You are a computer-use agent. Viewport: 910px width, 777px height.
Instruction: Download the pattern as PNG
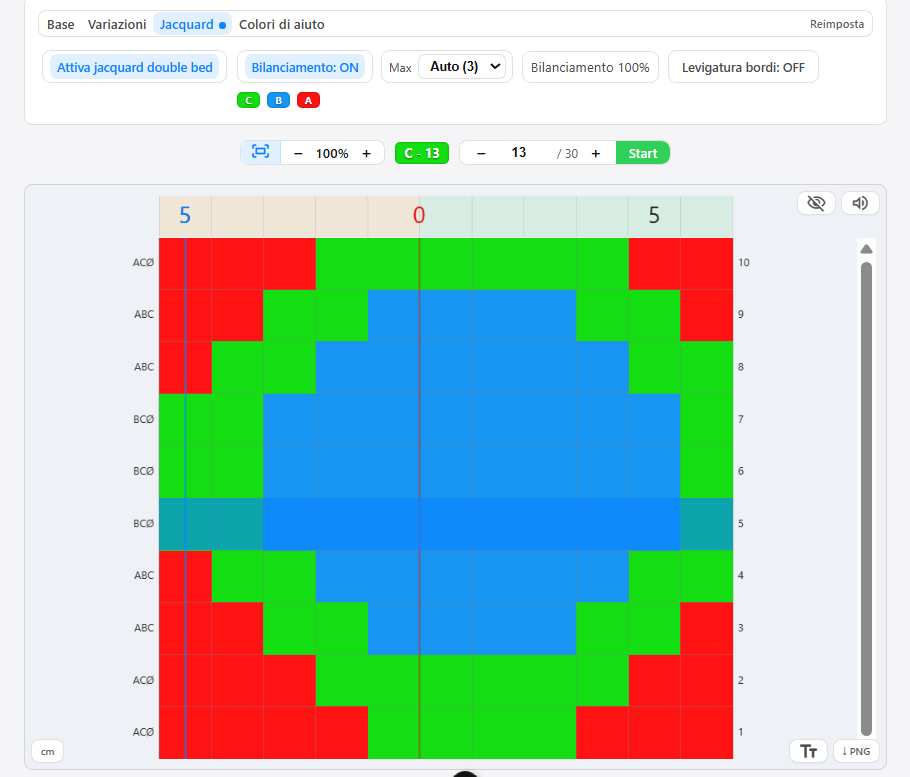tap(856, 751)
